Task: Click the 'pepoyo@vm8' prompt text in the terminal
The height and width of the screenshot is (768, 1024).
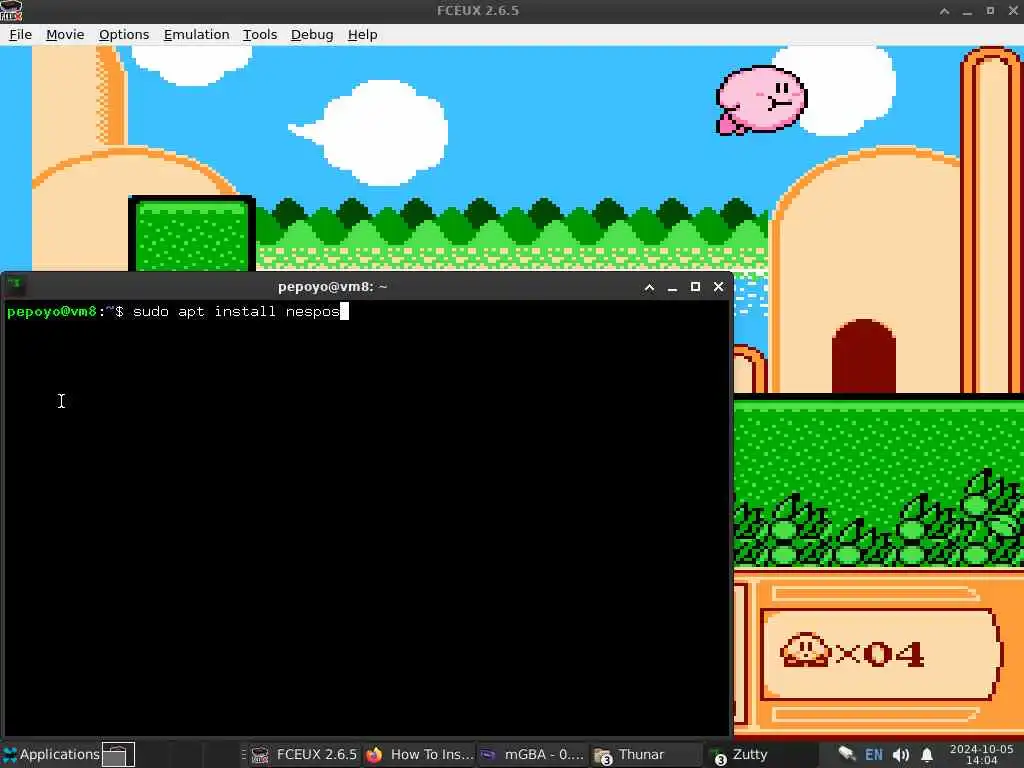Action: click(52, 312)
